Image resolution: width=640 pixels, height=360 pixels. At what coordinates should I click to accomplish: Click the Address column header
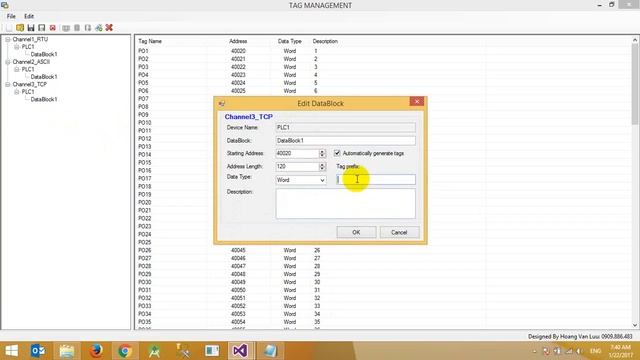238,41
